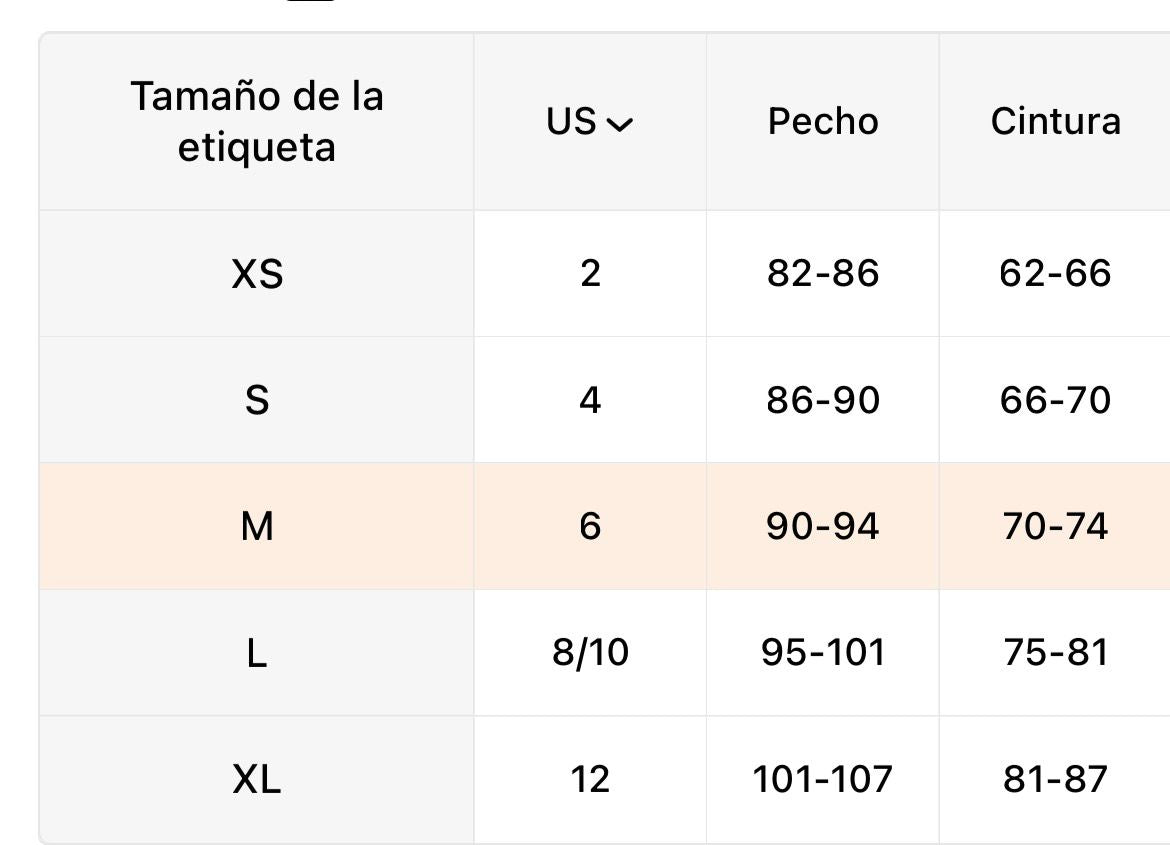Click US size 12 cell
The width and height of the screenshot is (1170, 845).
coord(590,779)
